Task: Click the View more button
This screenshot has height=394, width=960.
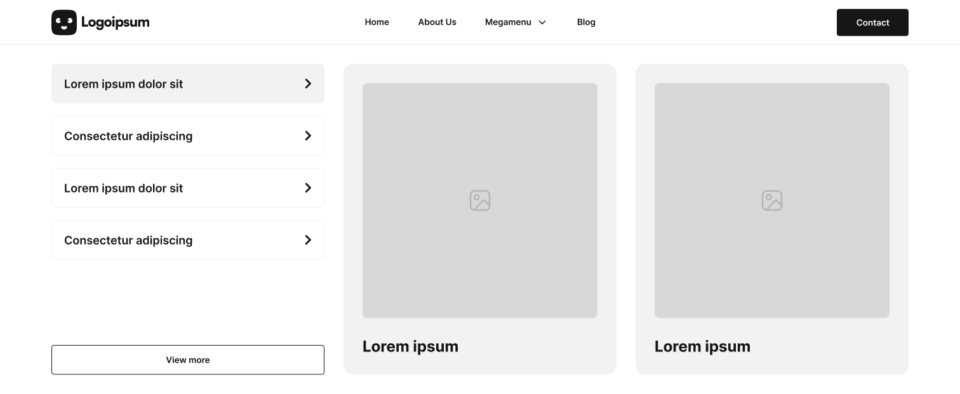Action: pyautogui.click(x=188, y=360)
